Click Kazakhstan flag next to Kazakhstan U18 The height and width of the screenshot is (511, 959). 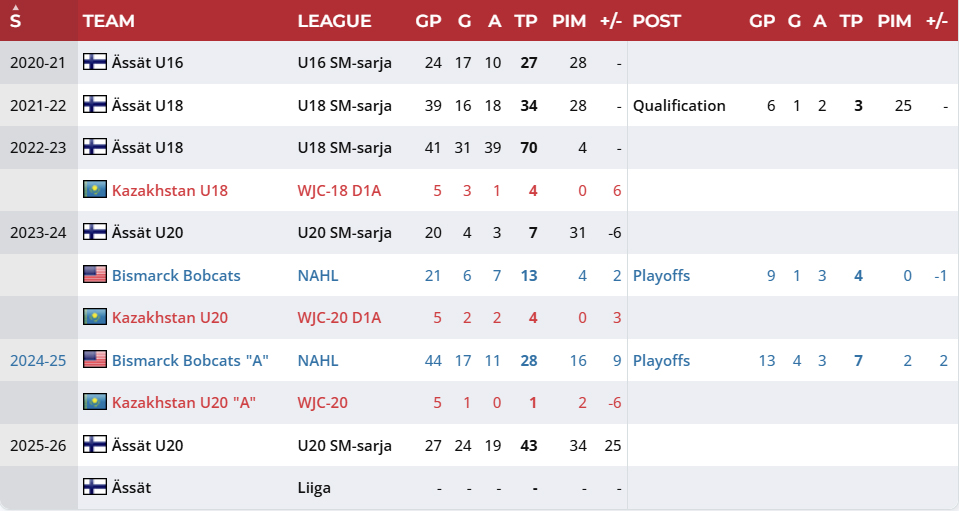coord(95,190)
